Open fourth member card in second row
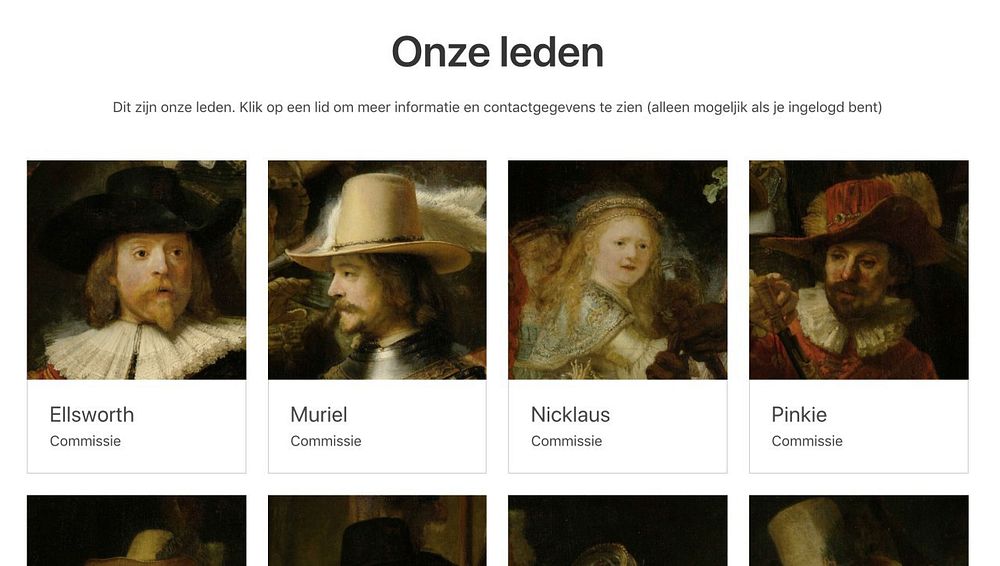1000x566 pixels. pos(858,531)
